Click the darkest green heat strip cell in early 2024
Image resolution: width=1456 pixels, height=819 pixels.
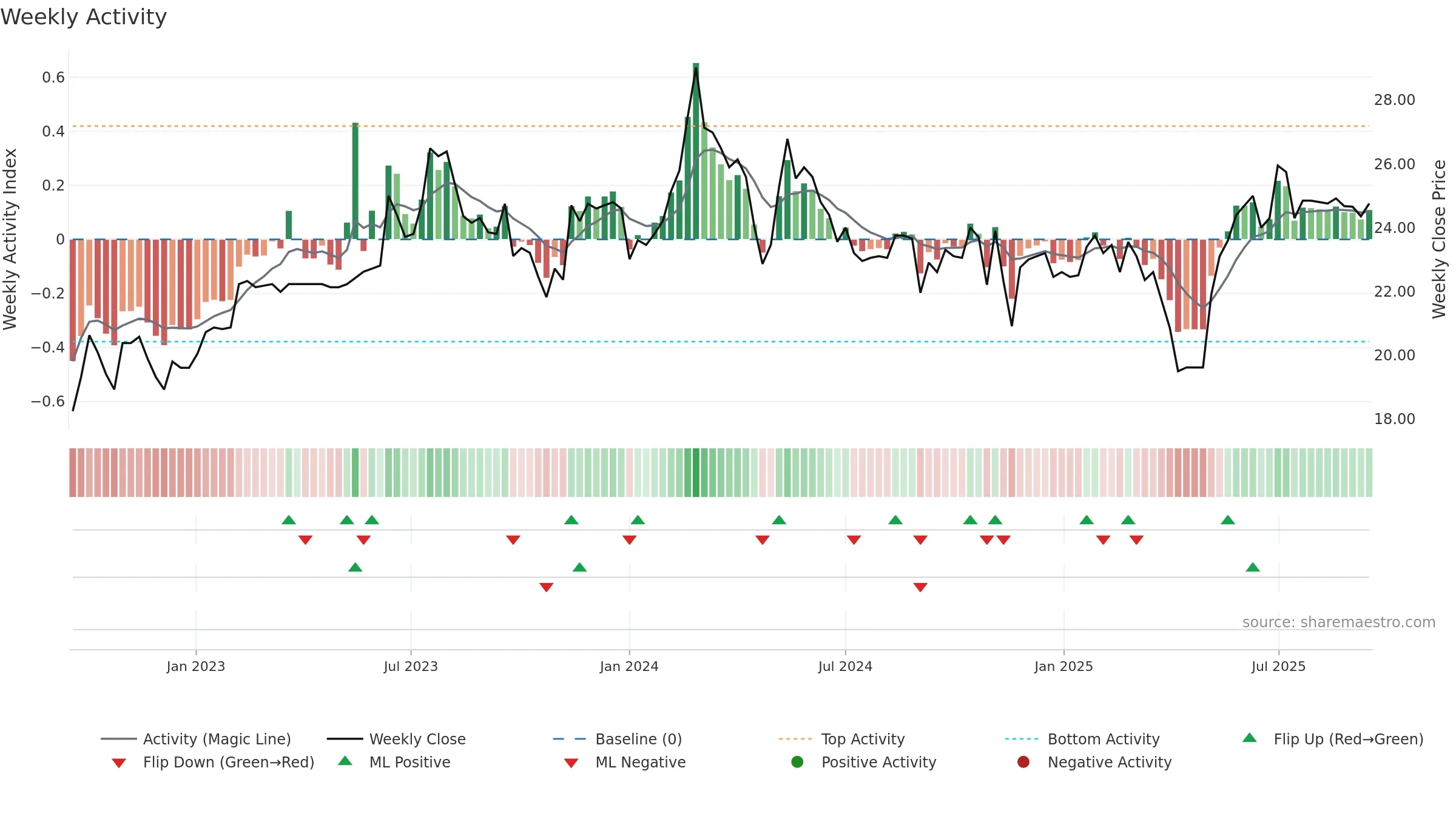click(696, 473)
